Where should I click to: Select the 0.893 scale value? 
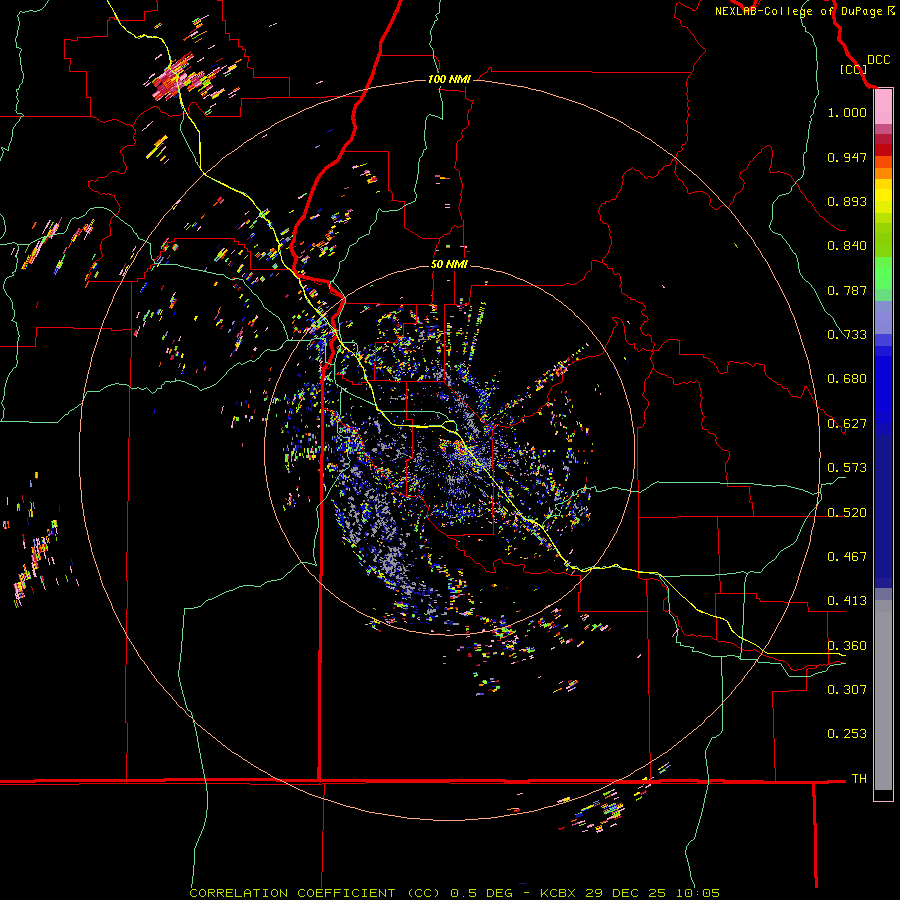pos(847,201)
